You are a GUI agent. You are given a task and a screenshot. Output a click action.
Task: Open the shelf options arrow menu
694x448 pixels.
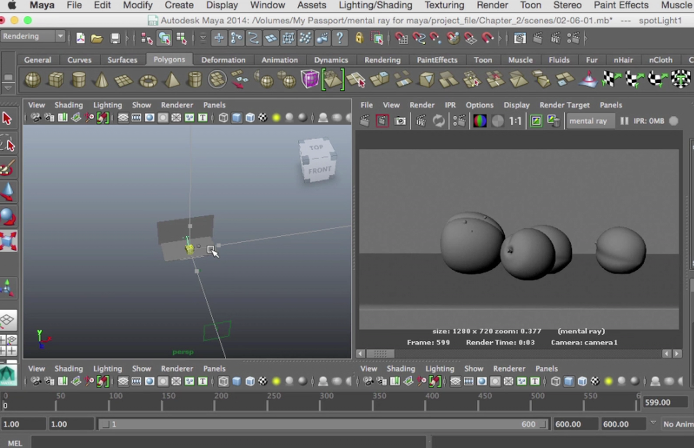pyautogui.click(x=8, y=88)
